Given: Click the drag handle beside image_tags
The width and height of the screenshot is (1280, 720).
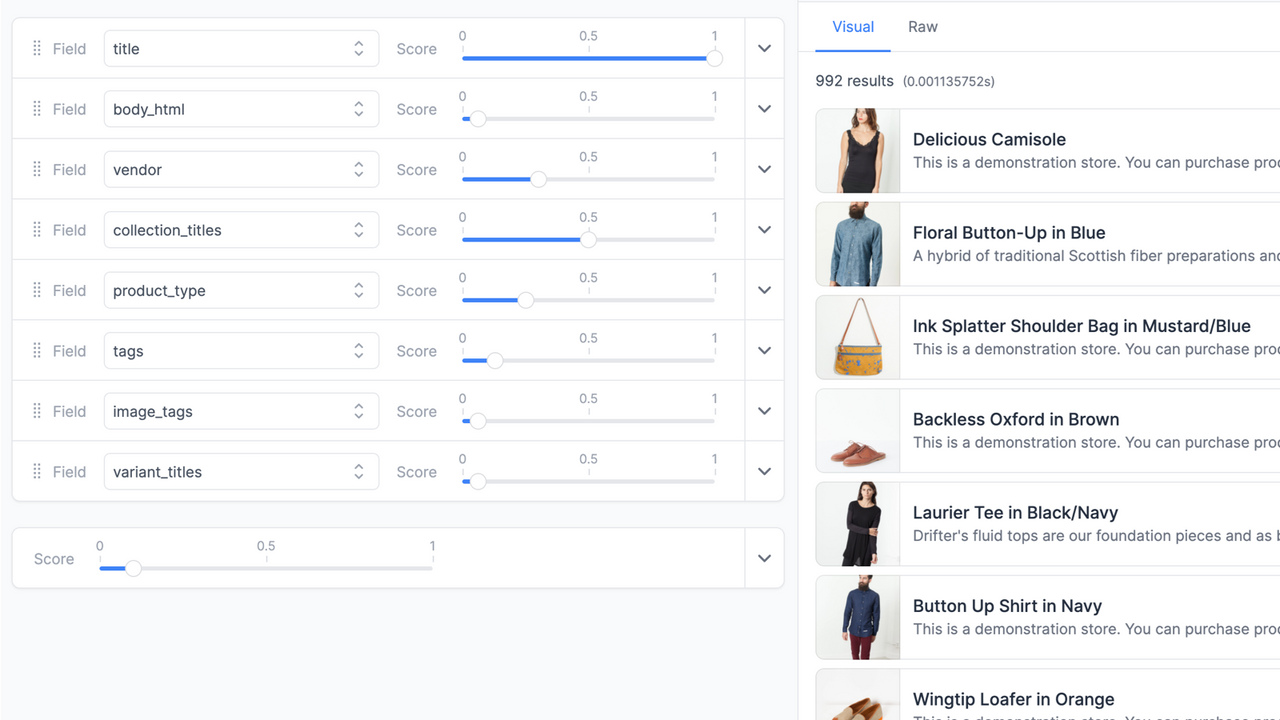Looking at the screenshot, I should click(36, 411).
